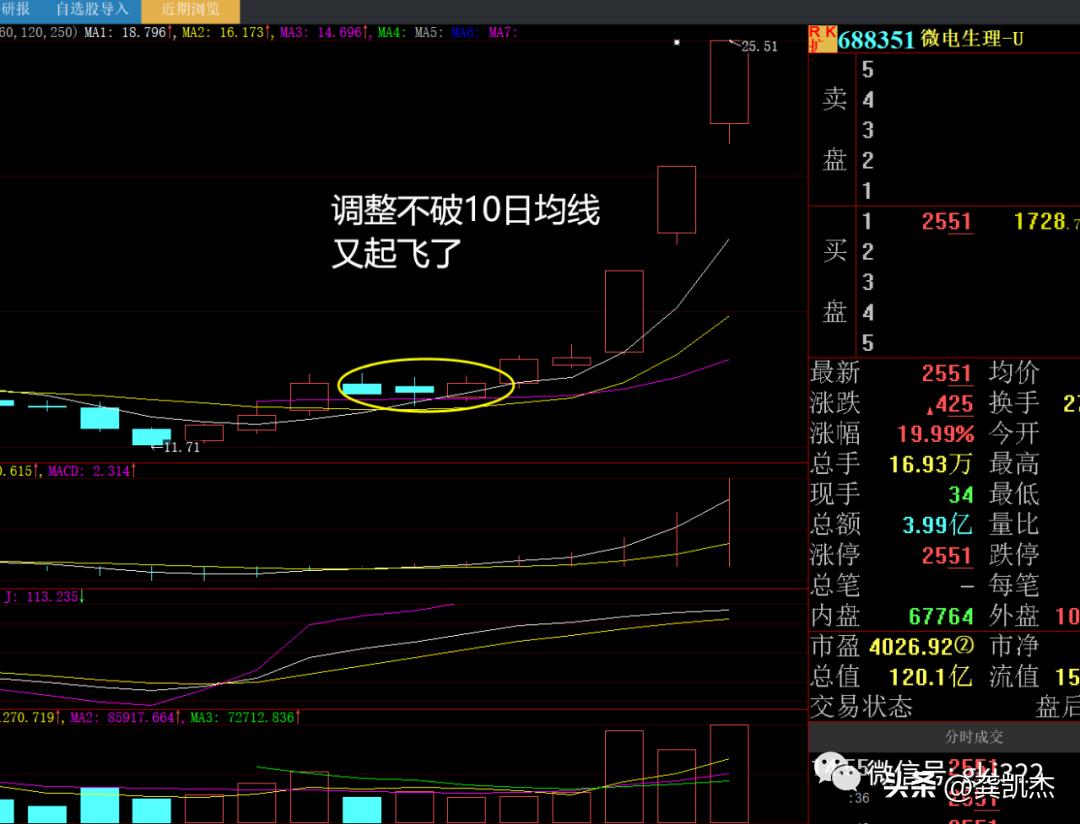Screen dimensions: 1080x824
Task: Select the tallest limit-up candlestick
Action: point(729,83)
